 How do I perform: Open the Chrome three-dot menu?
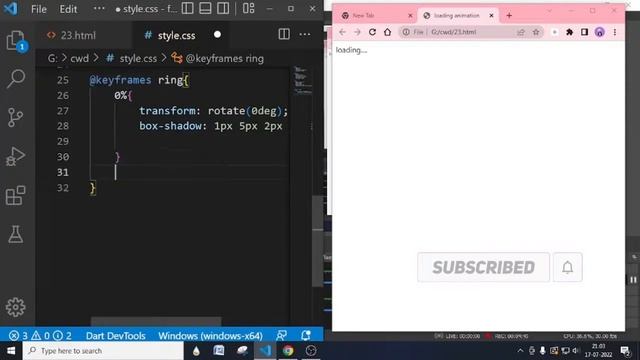[615, 32]
